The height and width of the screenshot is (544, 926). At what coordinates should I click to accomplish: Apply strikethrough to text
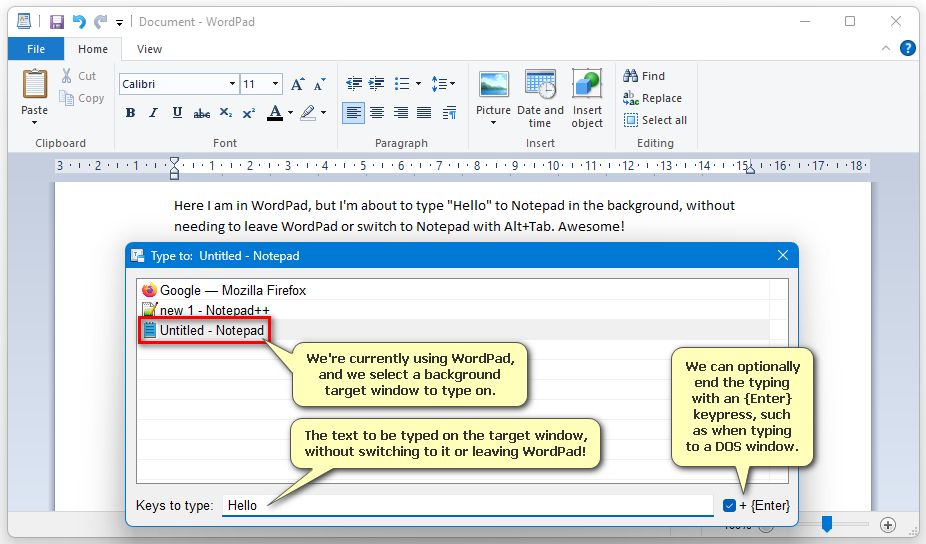[x=201, y=113]
